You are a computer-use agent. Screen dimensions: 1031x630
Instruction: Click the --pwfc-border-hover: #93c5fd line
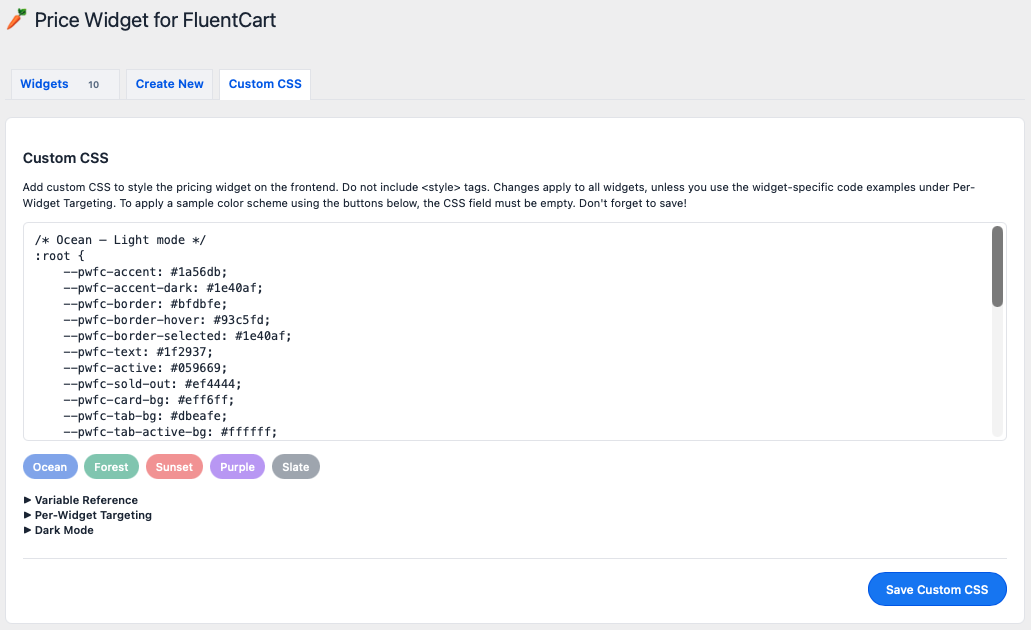pos(167,320)
